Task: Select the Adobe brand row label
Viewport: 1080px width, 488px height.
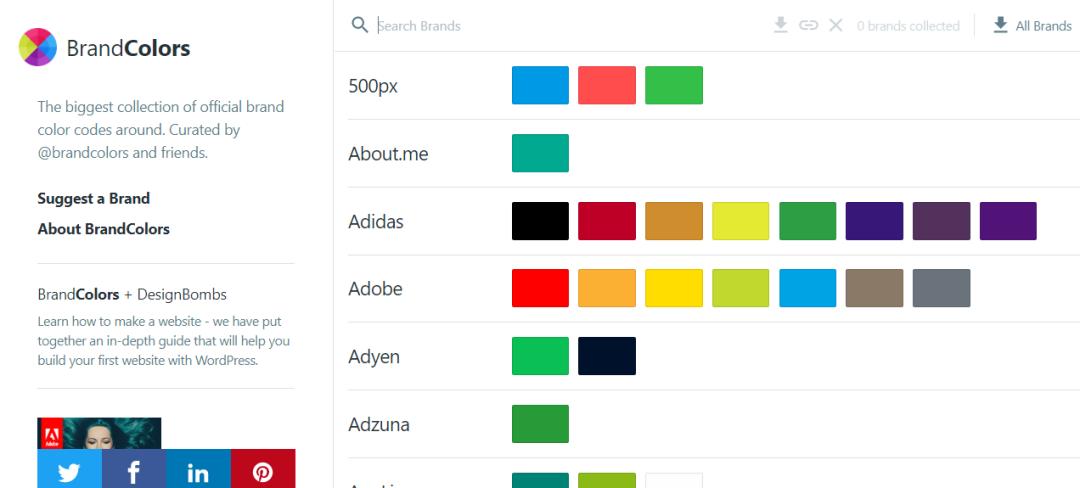Action: coord(375,289)
